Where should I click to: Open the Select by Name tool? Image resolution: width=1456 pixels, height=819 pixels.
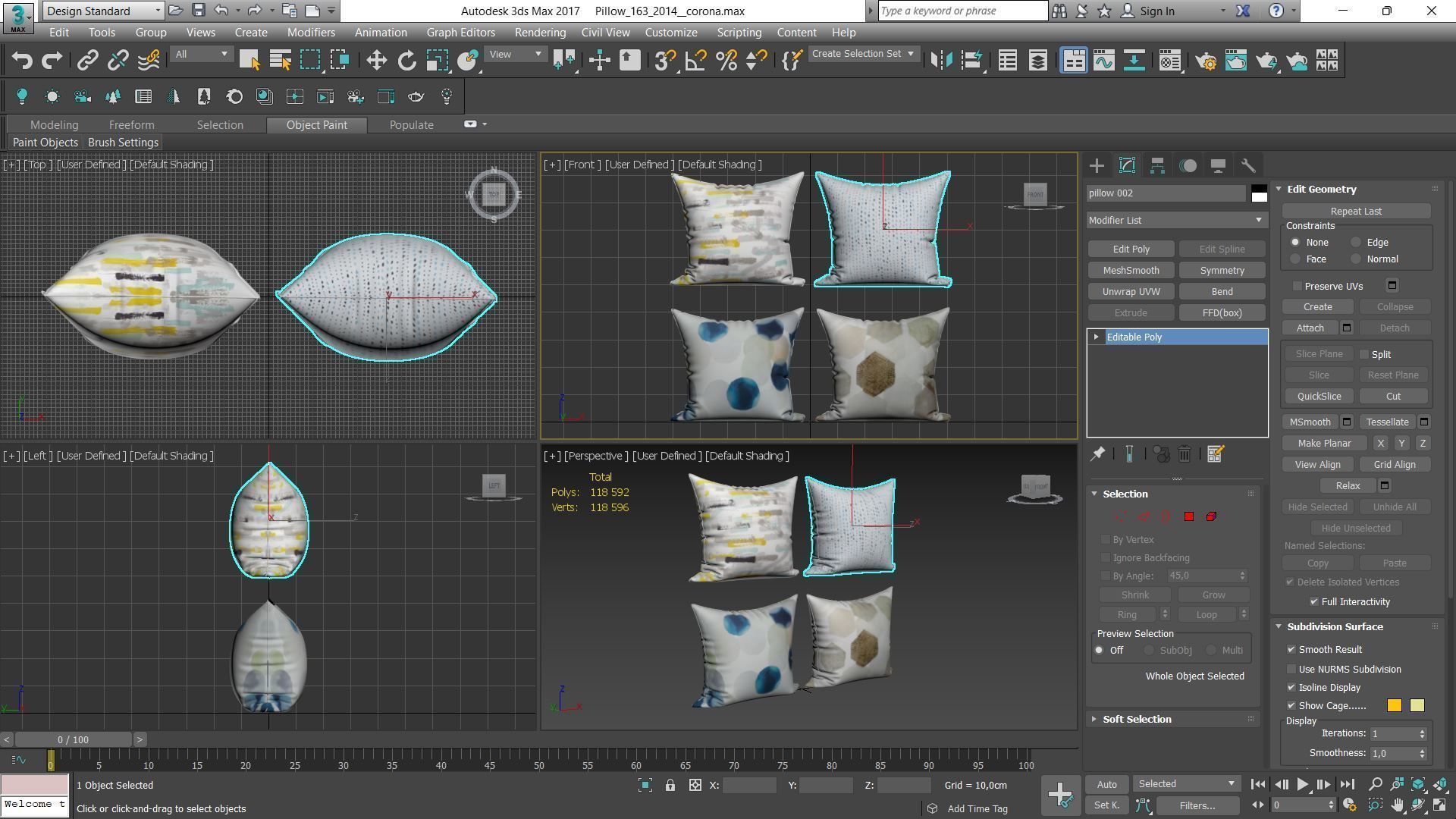[x=280, y=61]
